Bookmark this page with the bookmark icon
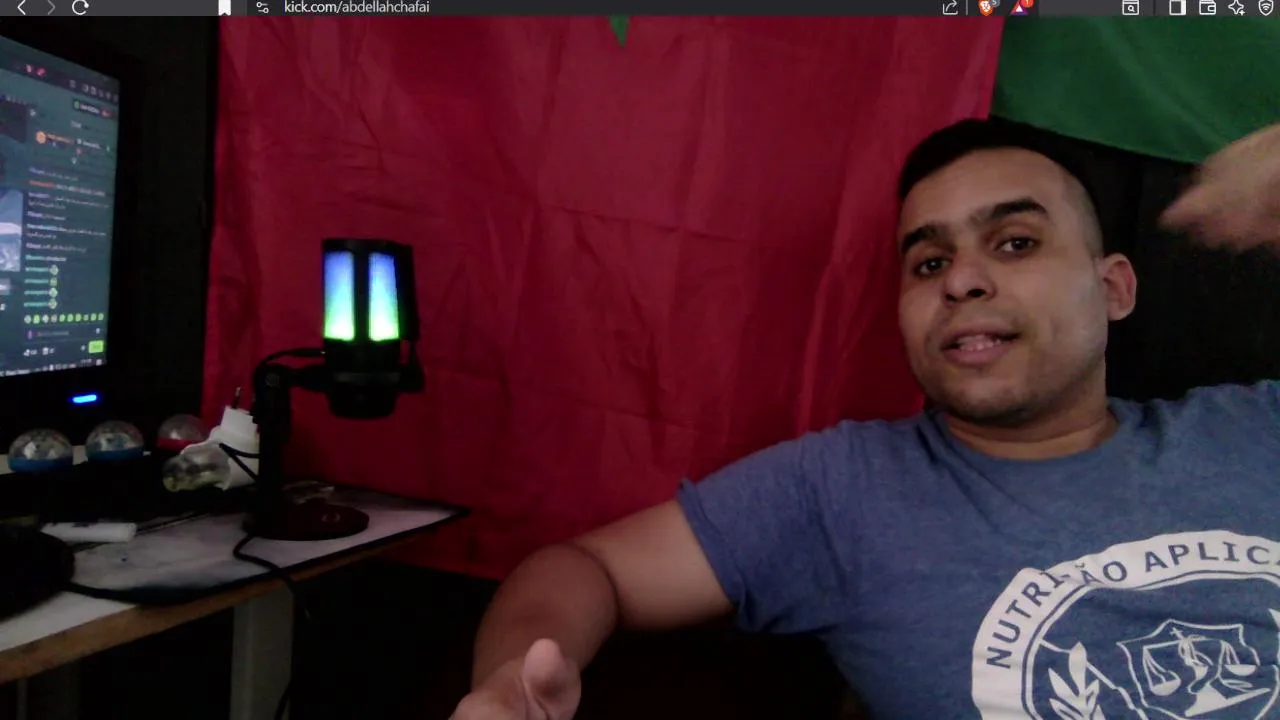Viewport: 1280px width, 720px height. 225,7
